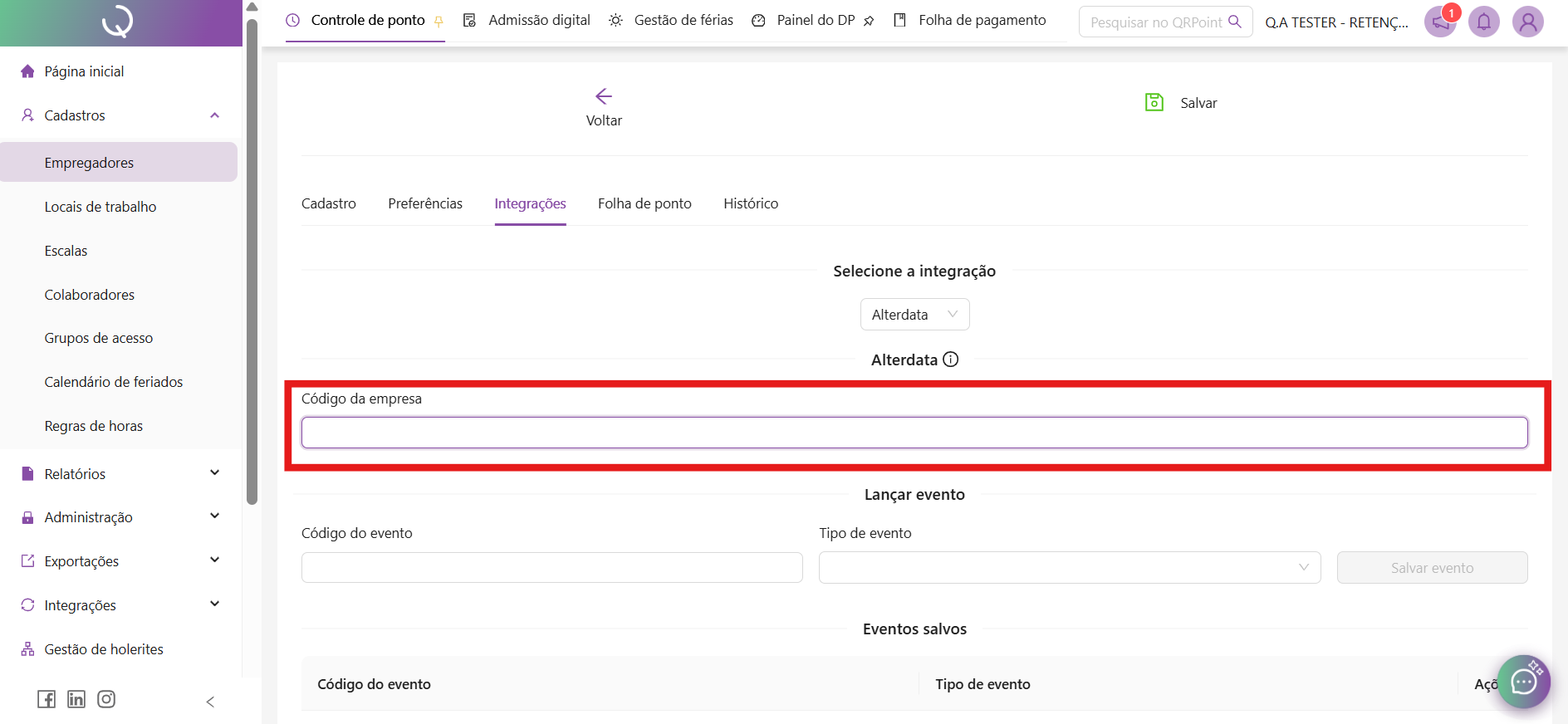Click the Salvar button

pos(1181,103)
